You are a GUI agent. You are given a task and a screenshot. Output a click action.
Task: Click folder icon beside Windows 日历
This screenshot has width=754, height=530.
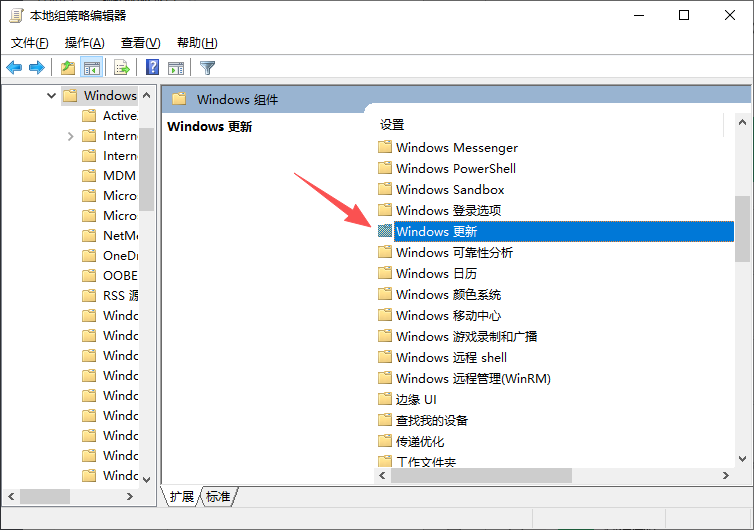click(x=385, y=273)
